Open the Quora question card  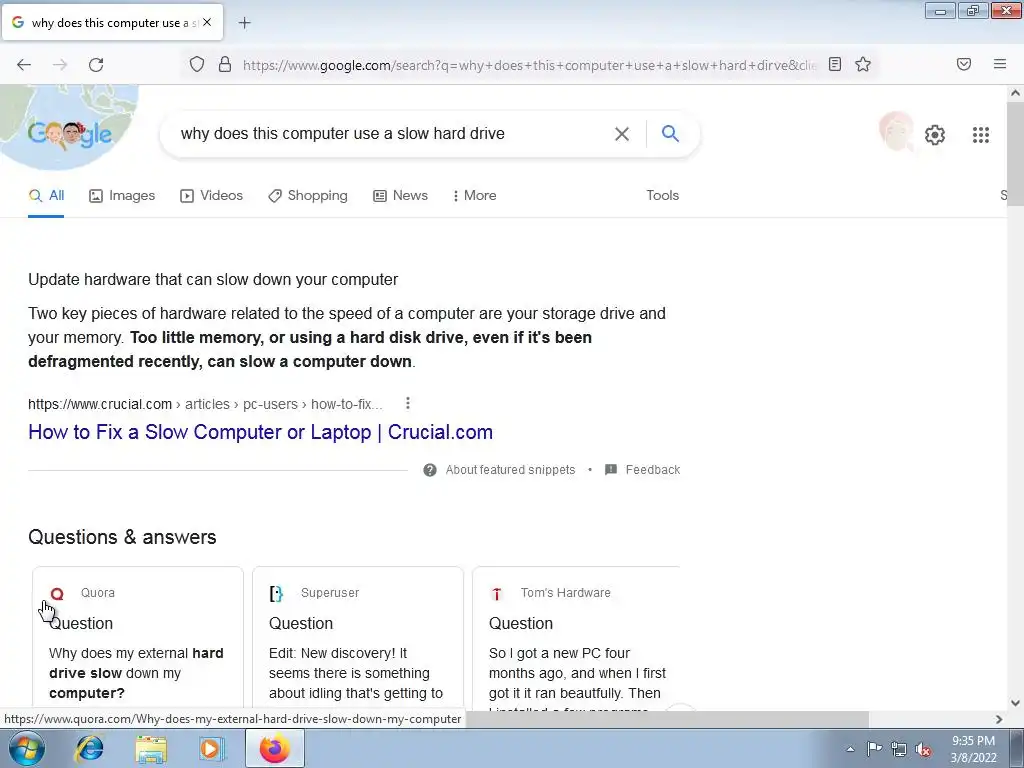[x=138, y=639]
